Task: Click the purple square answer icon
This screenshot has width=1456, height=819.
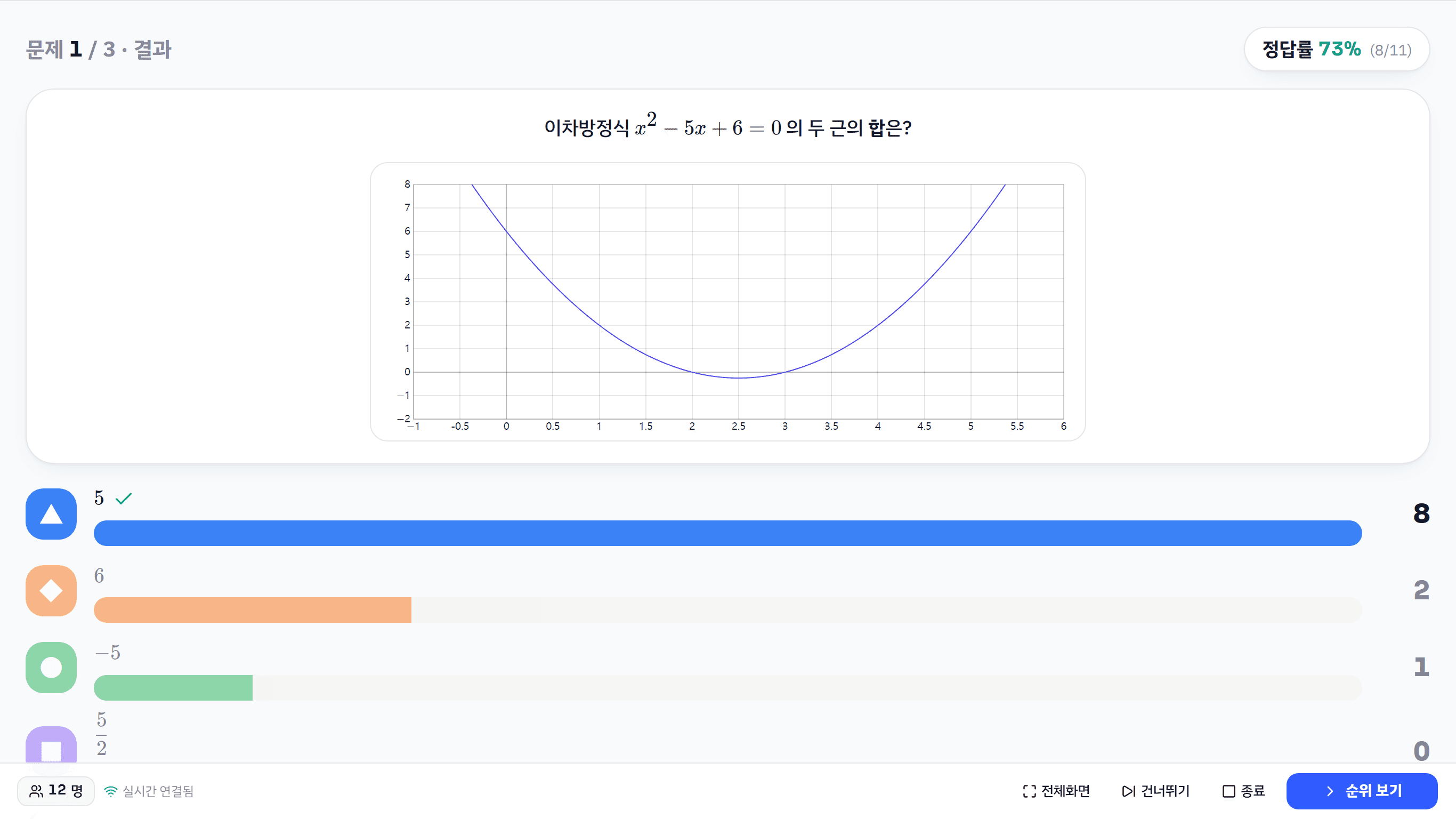Action: (x=51, y=744)
